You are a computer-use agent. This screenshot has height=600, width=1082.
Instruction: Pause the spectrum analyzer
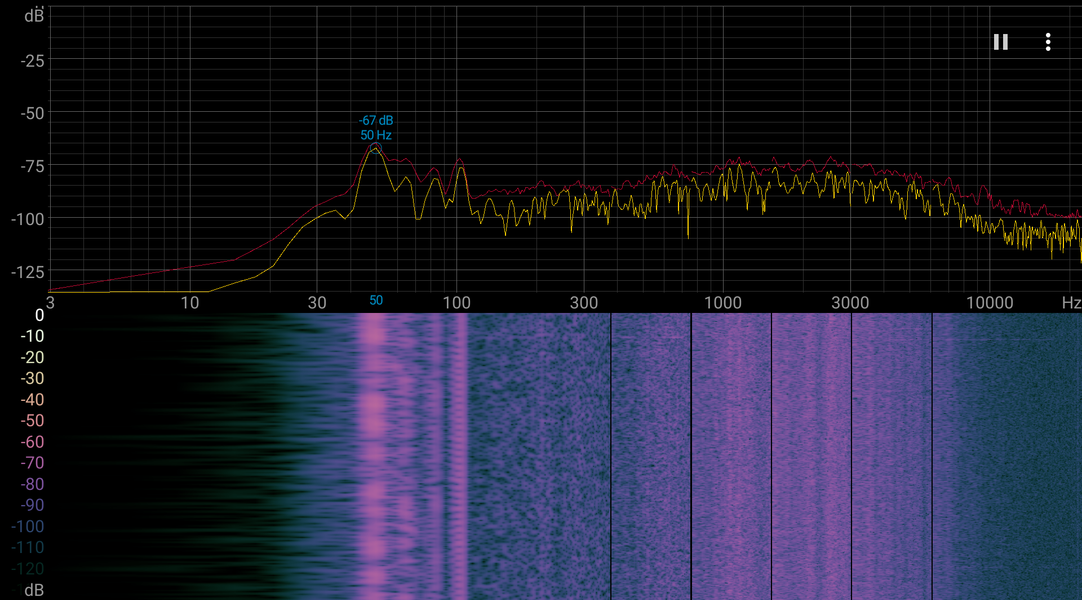point(1001,42)
